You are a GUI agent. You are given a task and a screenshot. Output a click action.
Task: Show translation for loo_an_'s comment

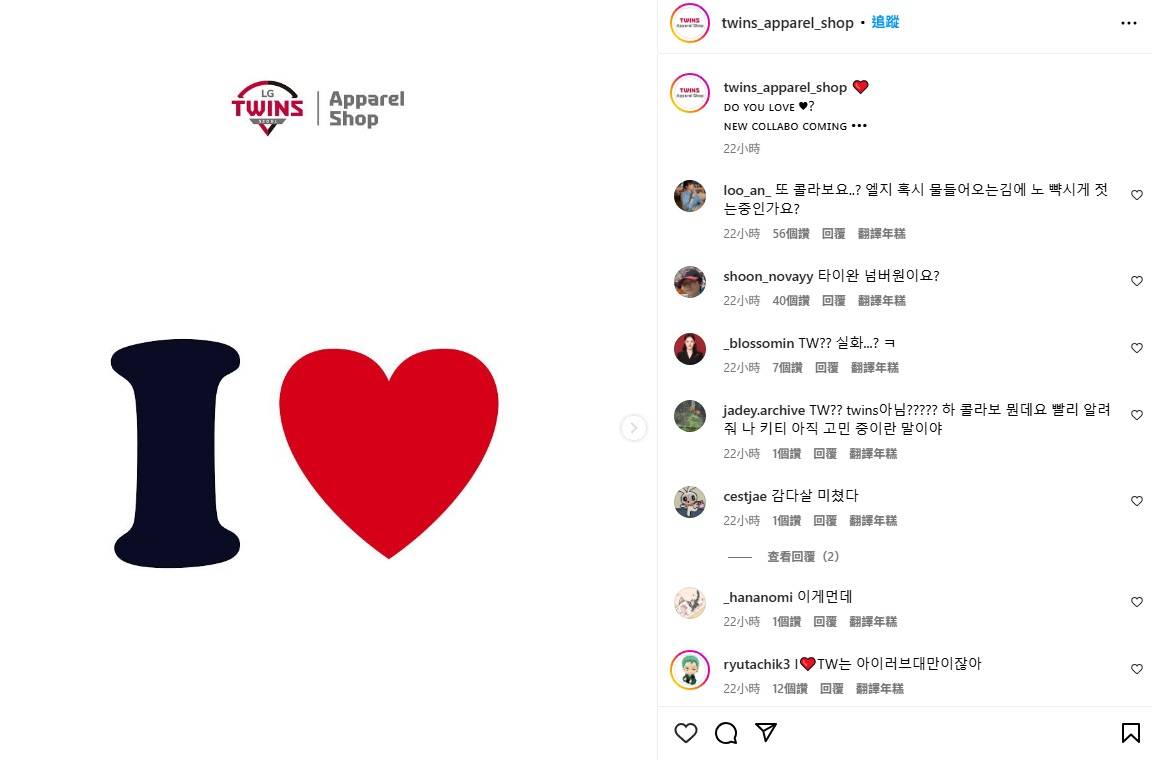[882, 234]
